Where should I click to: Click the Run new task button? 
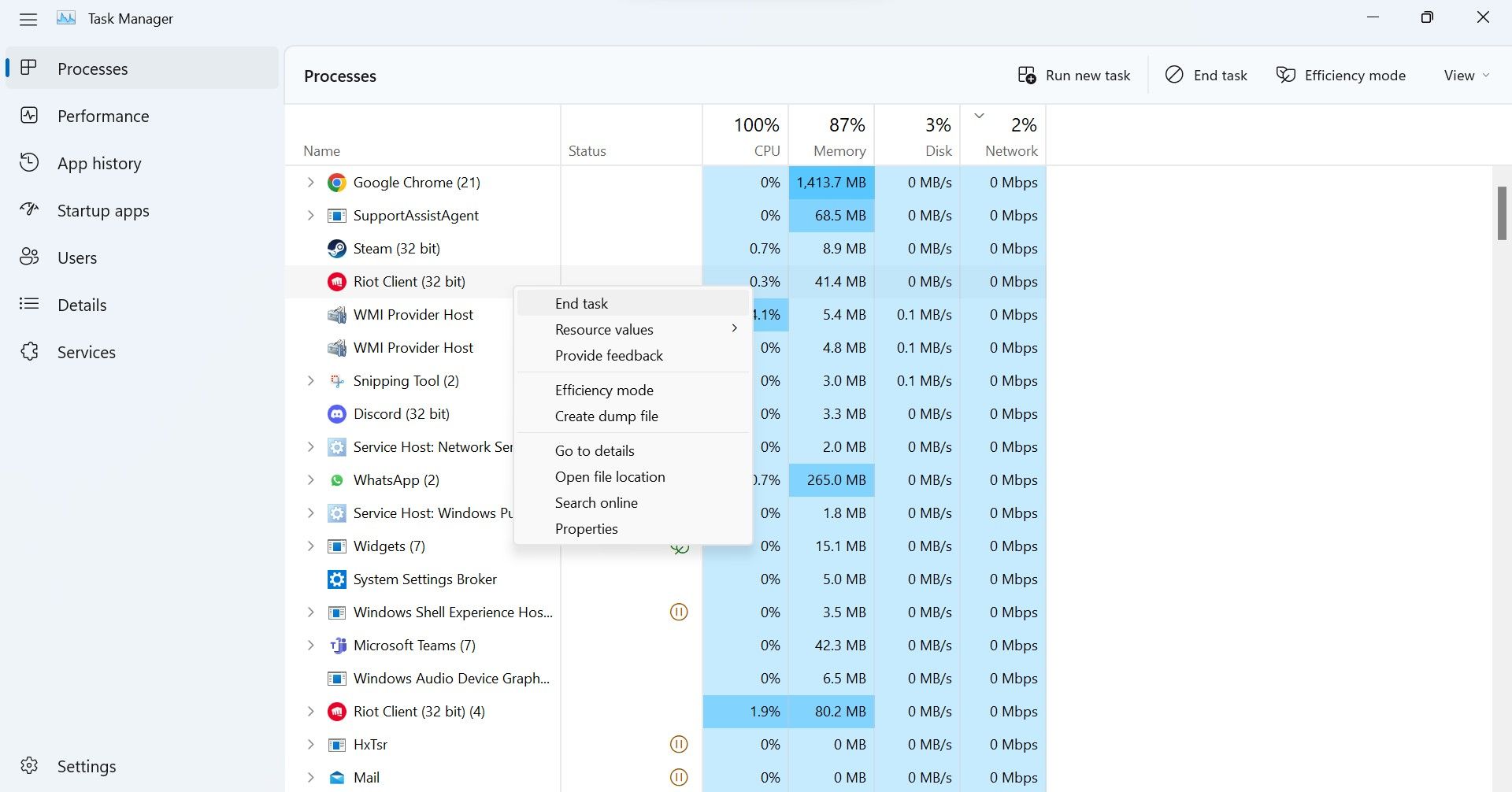[x=1074, y=75]
